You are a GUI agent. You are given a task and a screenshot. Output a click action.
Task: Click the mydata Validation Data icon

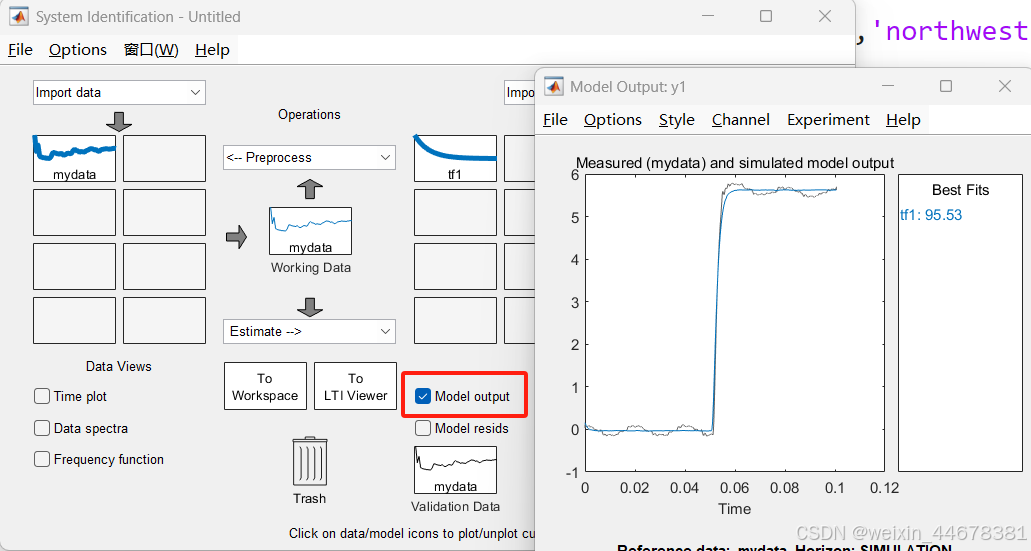[x=455, y=470]
